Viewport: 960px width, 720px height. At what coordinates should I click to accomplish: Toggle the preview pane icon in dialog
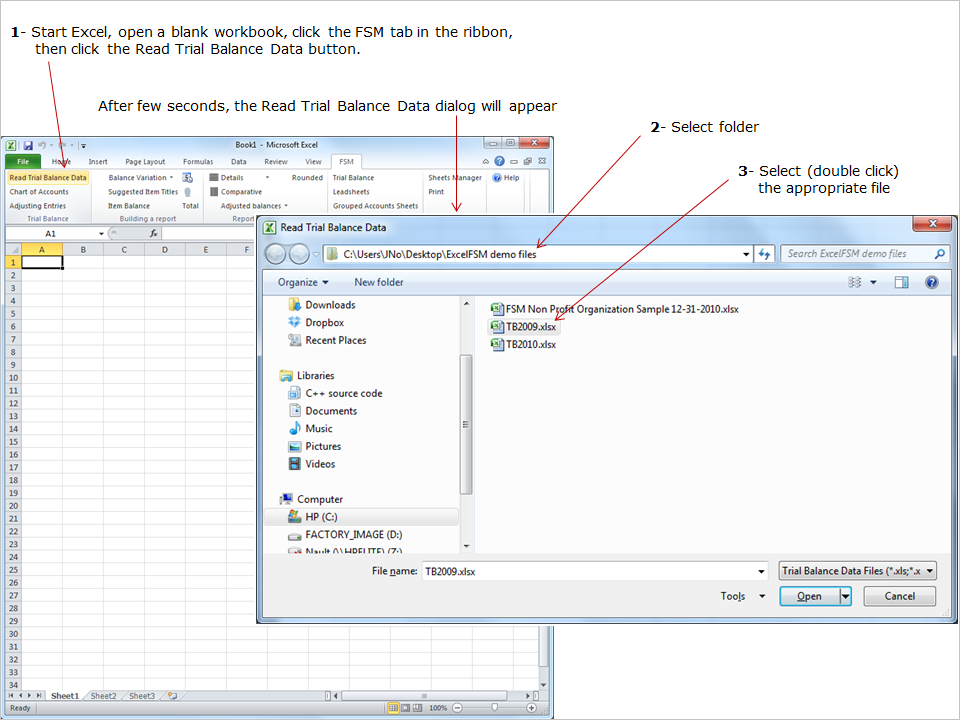(x=901, y=282)
